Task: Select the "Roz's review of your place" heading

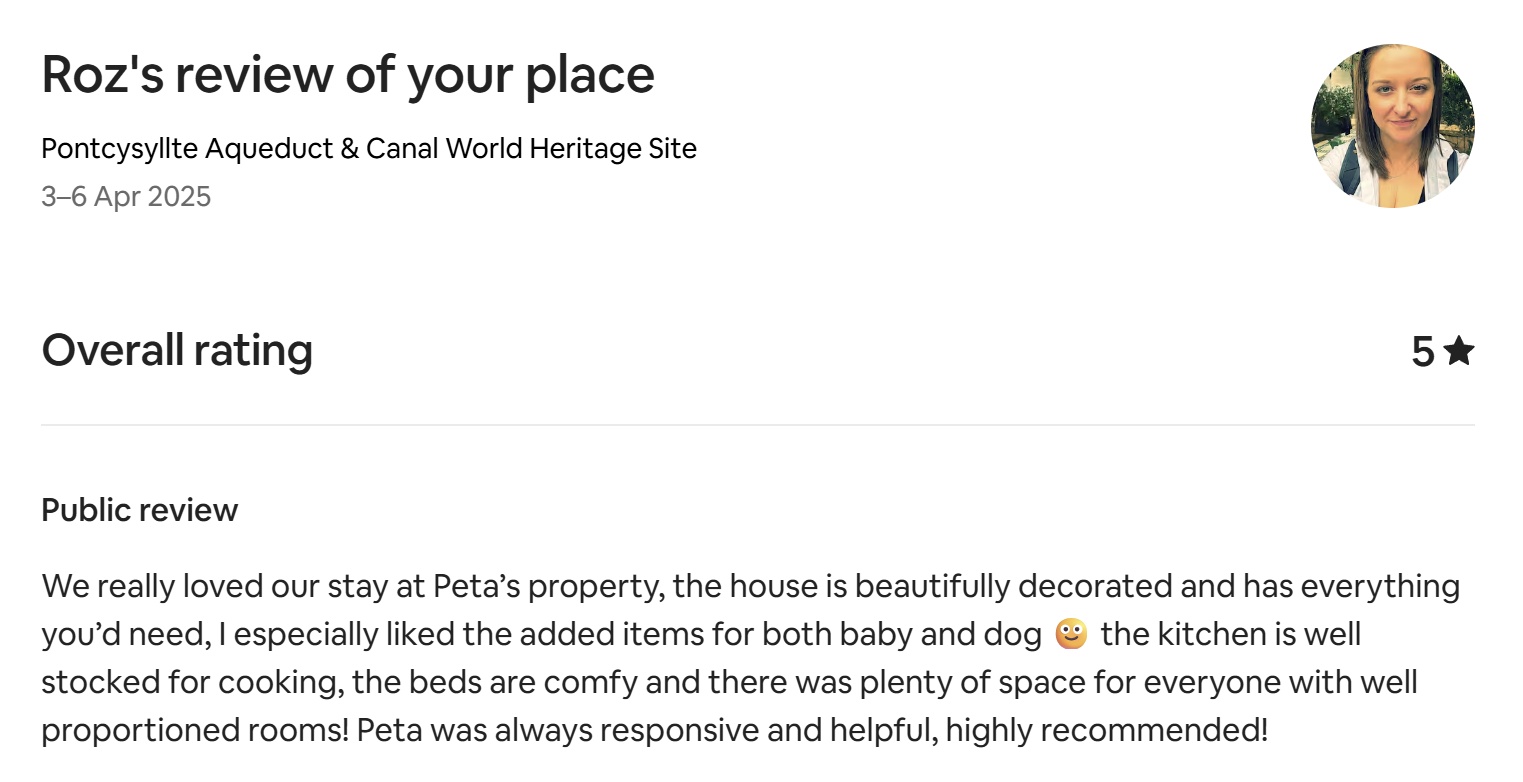Action: (348, 75)
